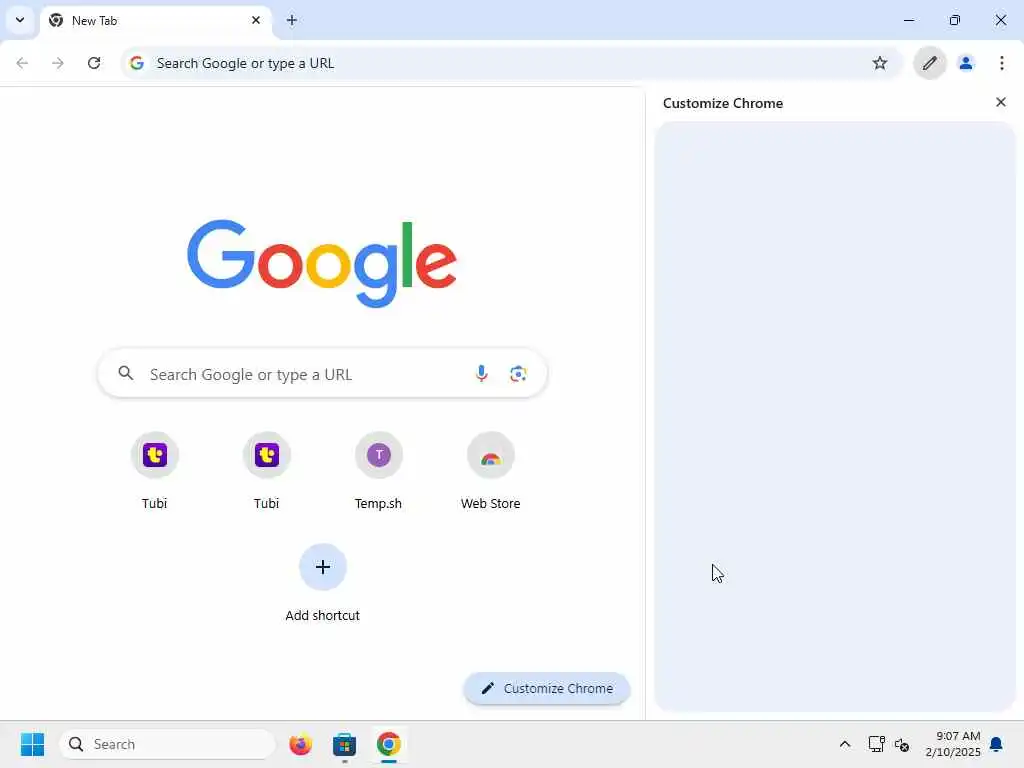Open the profile avatar menu
This screenshot has width=1024, height=768.
pyautogui.click(x=965, y=63)
